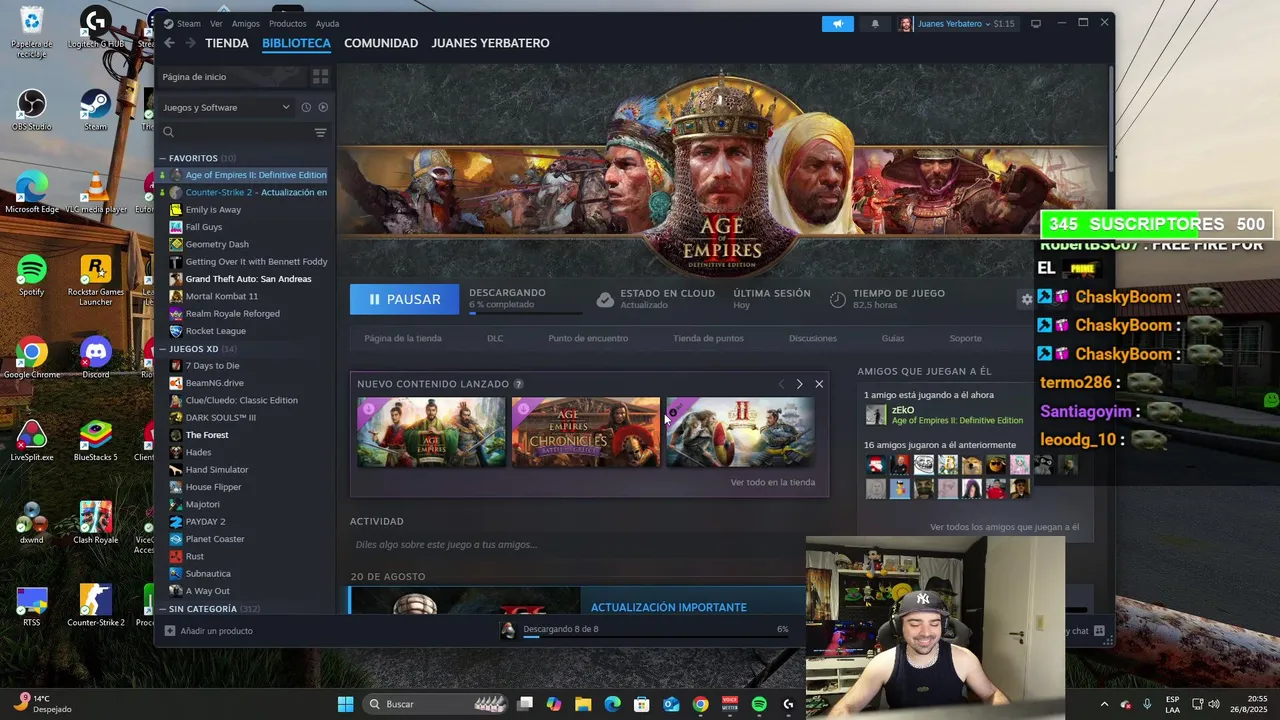The width and height of the screenshot is (1280, 720).
Task: Open Steam announcements megaphone button
Action: click(838, 24)
